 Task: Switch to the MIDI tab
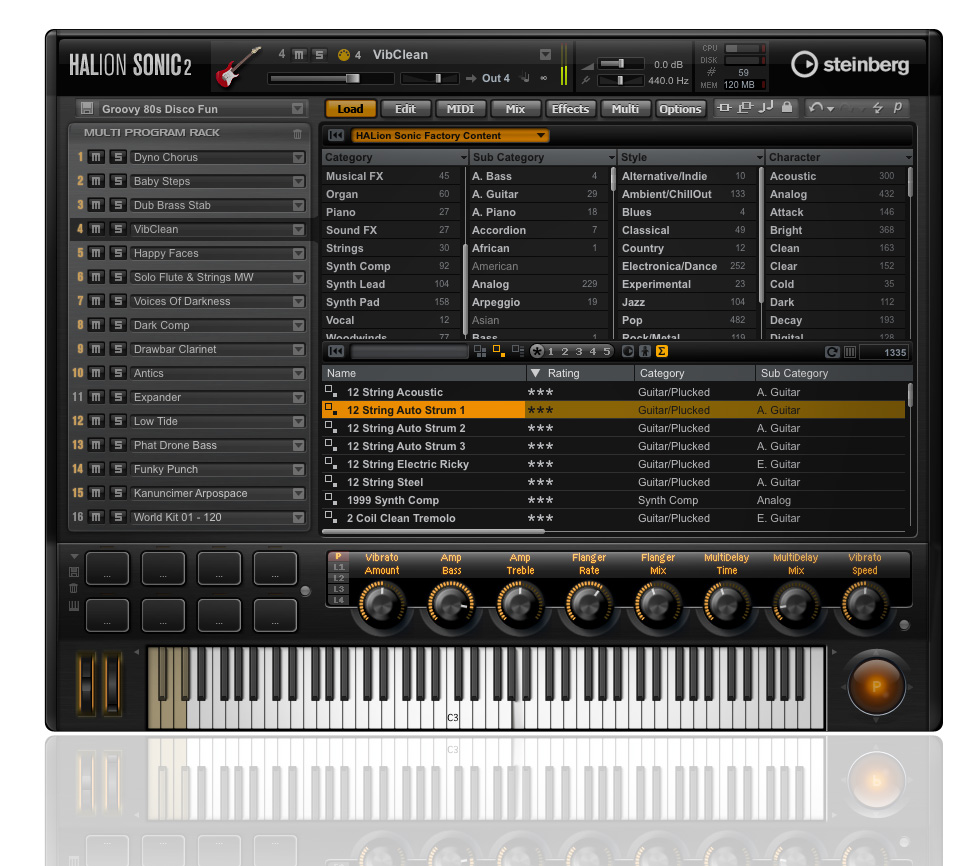pyautogui.click(x=460, y=109)
